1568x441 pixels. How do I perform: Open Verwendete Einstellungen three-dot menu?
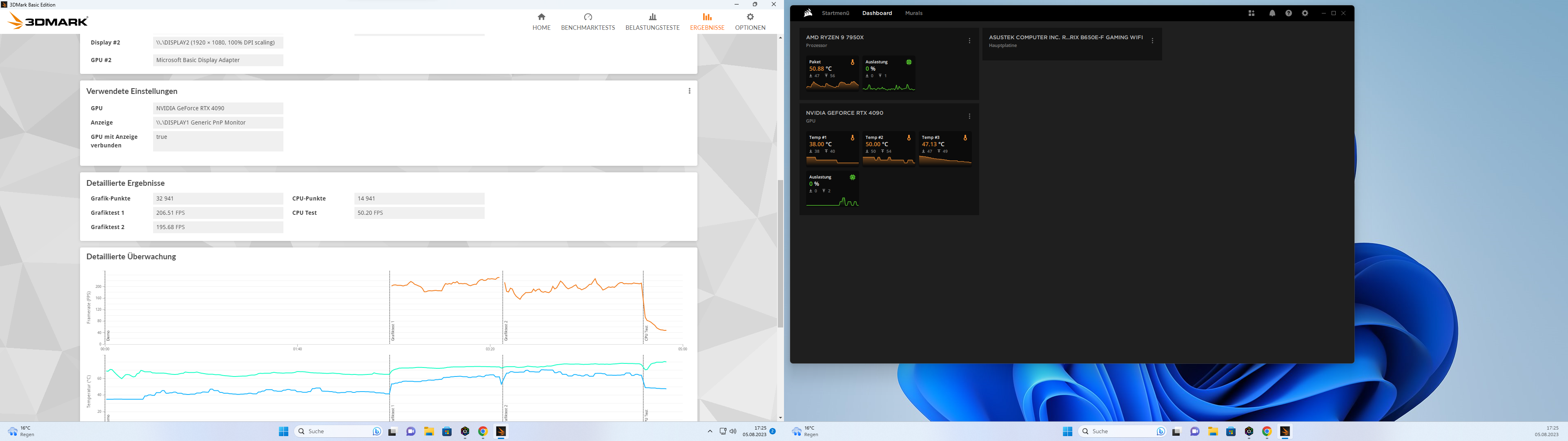coord(689,91)
